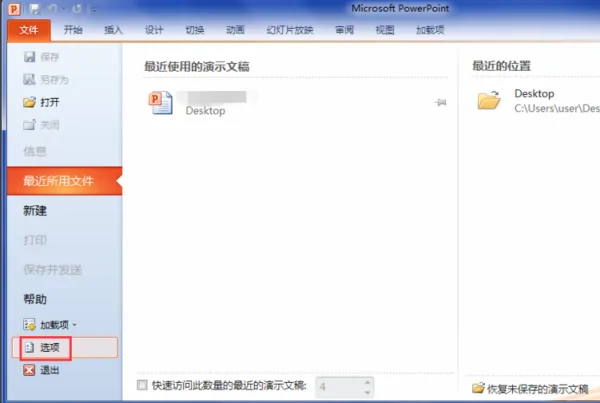
Task: Click the Undo icon in quick access toolbar
Action: point(53,8)
